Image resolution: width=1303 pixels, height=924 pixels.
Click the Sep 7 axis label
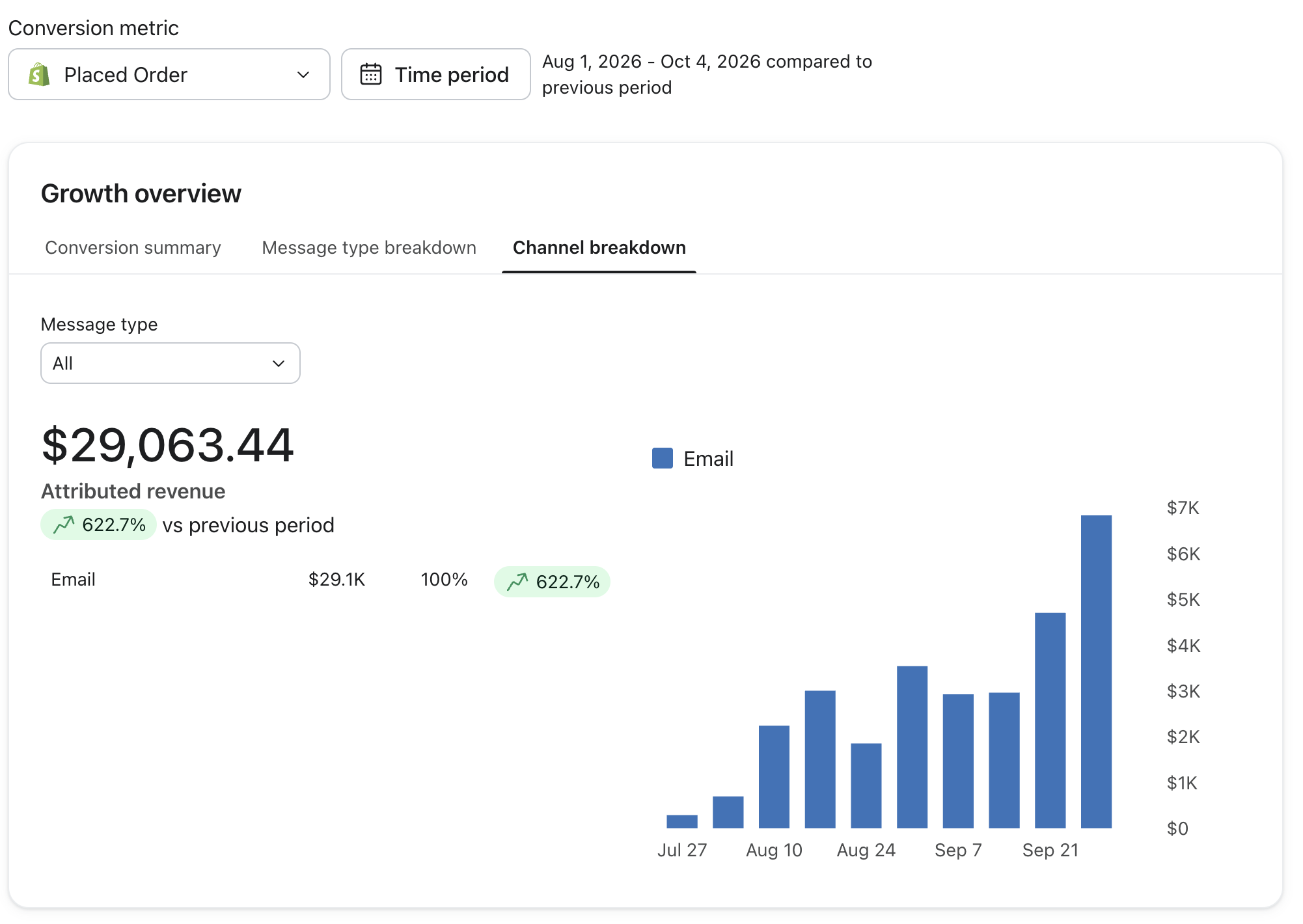958,850
